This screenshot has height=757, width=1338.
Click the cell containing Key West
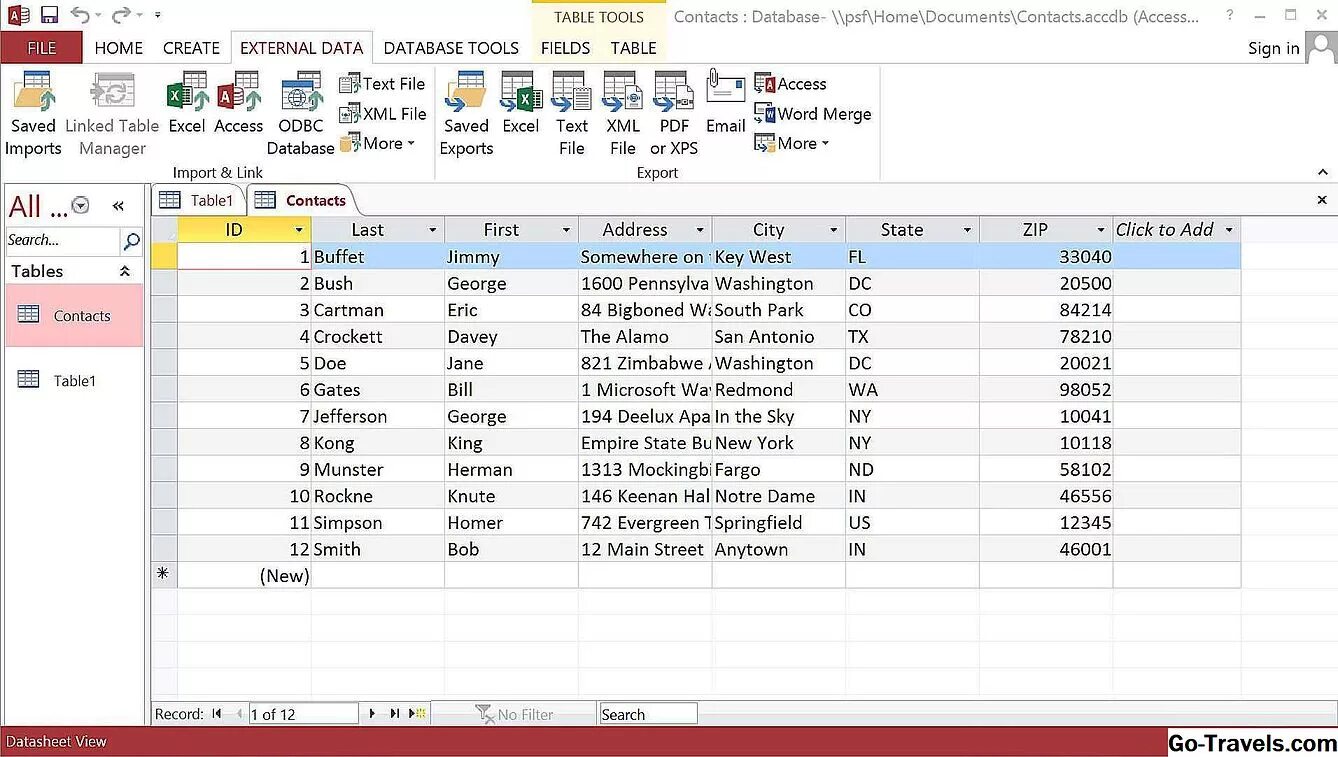click(779, 257)
